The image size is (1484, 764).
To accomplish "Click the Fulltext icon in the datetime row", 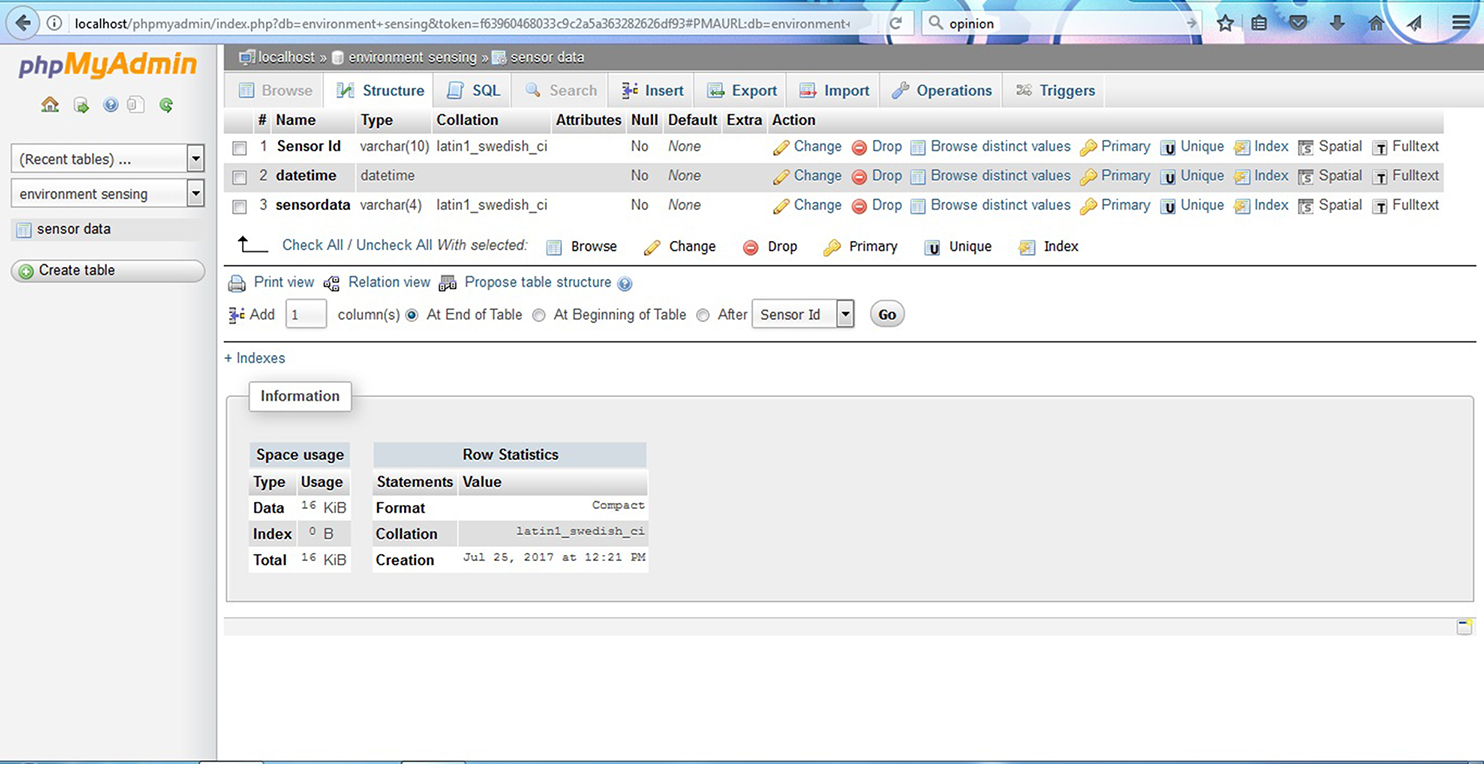I will (x=1380, y=177).
